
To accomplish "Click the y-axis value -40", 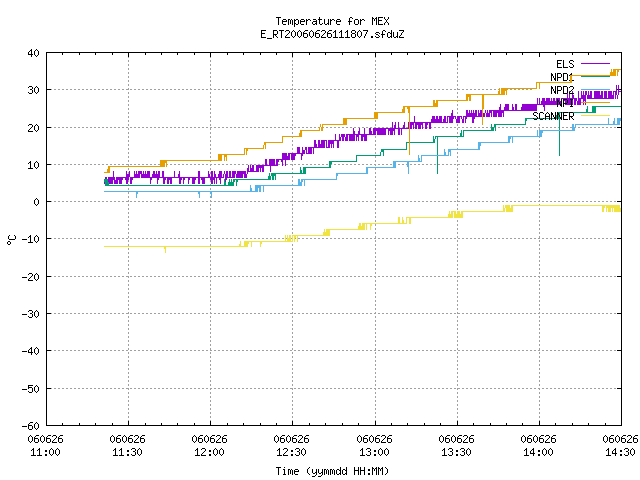I will click(x=31, y=351).
